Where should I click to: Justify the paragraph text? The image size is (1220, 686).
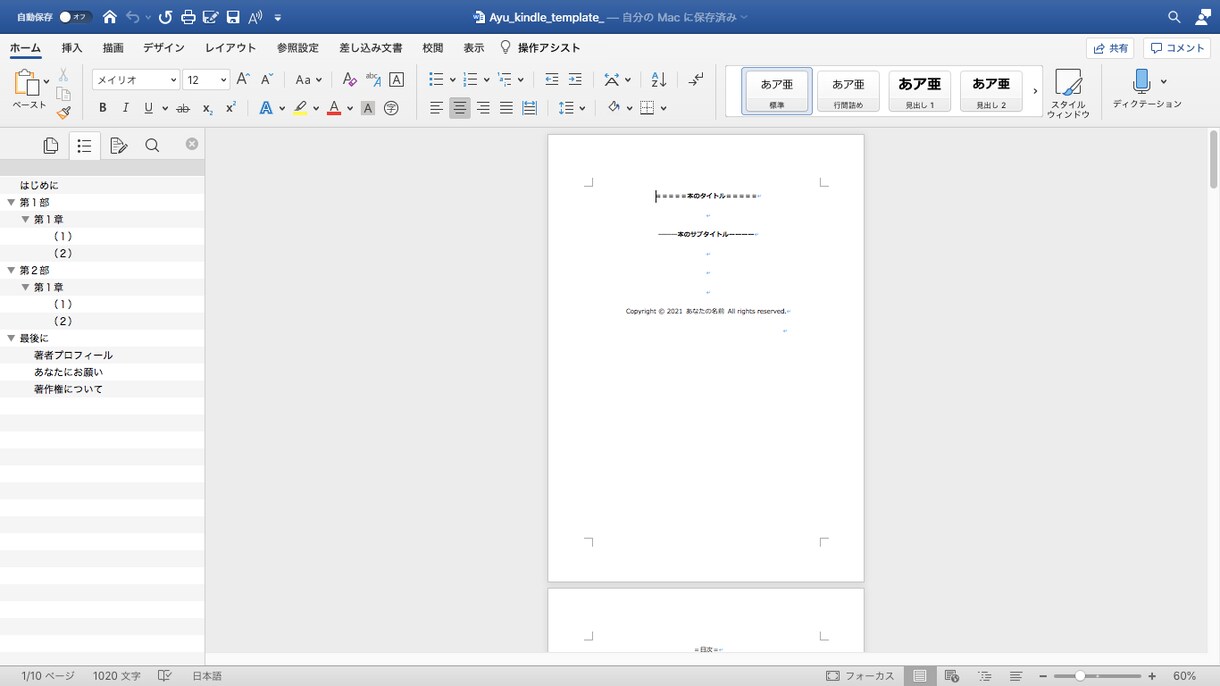coord(506,108)
